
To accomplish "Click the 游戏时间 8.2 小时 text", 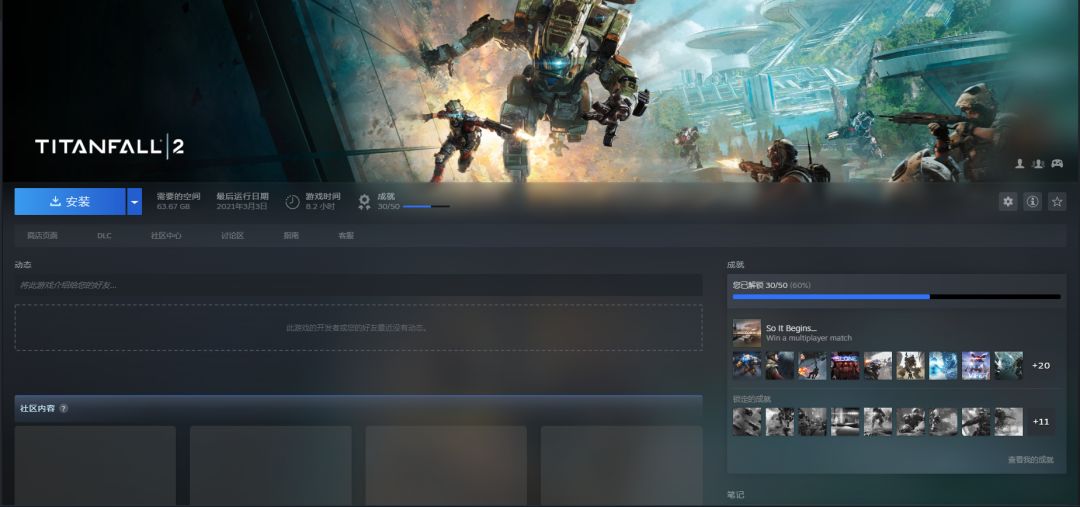I will coord(323,201).
